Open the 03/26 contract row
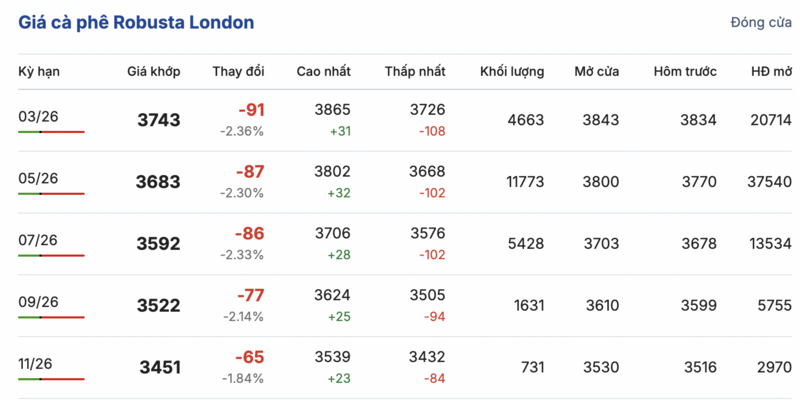 (x=38, y=116)
